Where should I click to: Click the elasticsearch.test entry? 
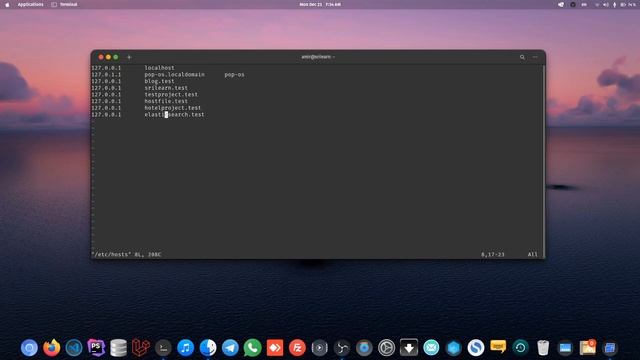[174, 115]
